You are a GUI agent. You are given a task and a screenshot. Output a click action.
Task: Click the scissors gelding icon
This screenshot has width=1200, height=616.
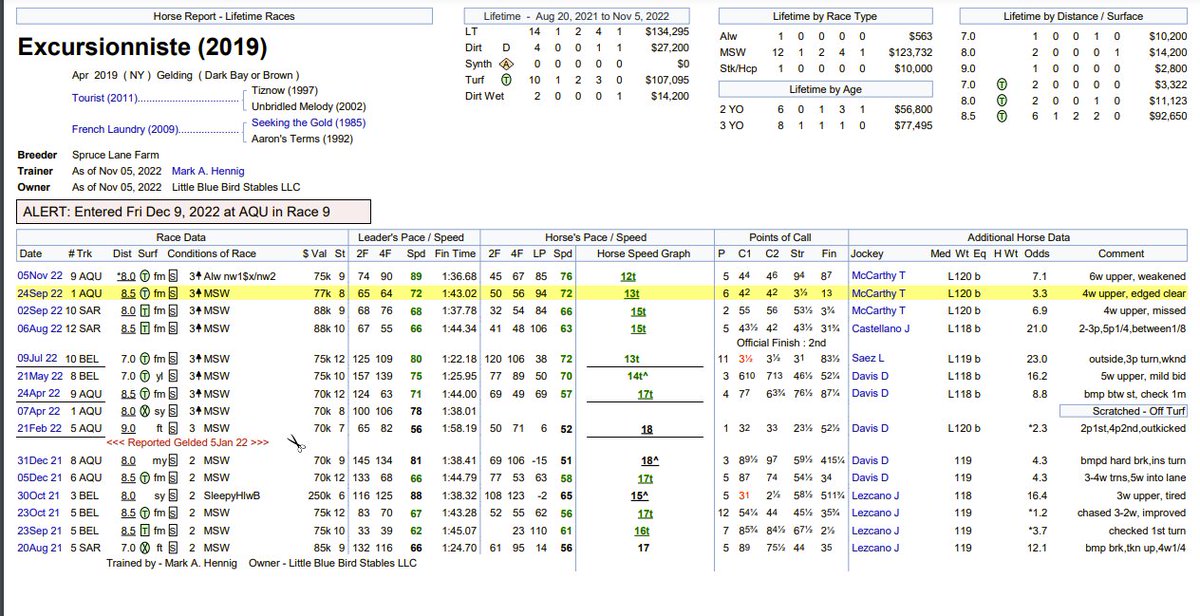click(294, 443)
